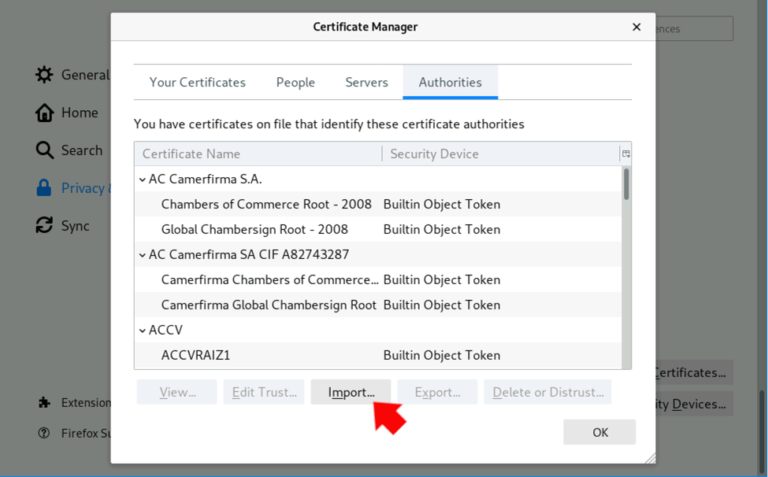Collapse the AC Camerfirma SA CIF A82743287 group
This screenshot has width=768, height=477.
tap(142, 255)
